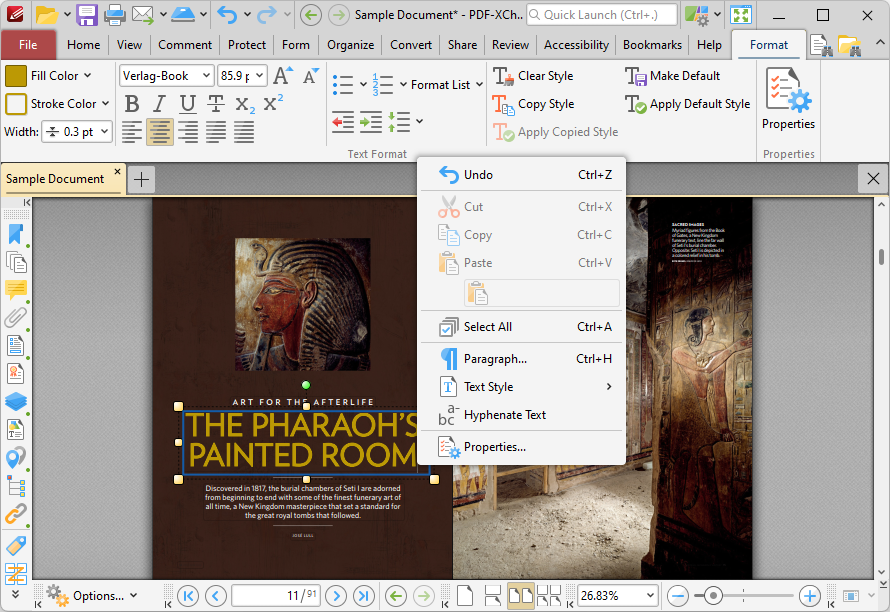Open the Attachments paperclip pane
This screenshot has height=612, width=890.
point(16,317)
